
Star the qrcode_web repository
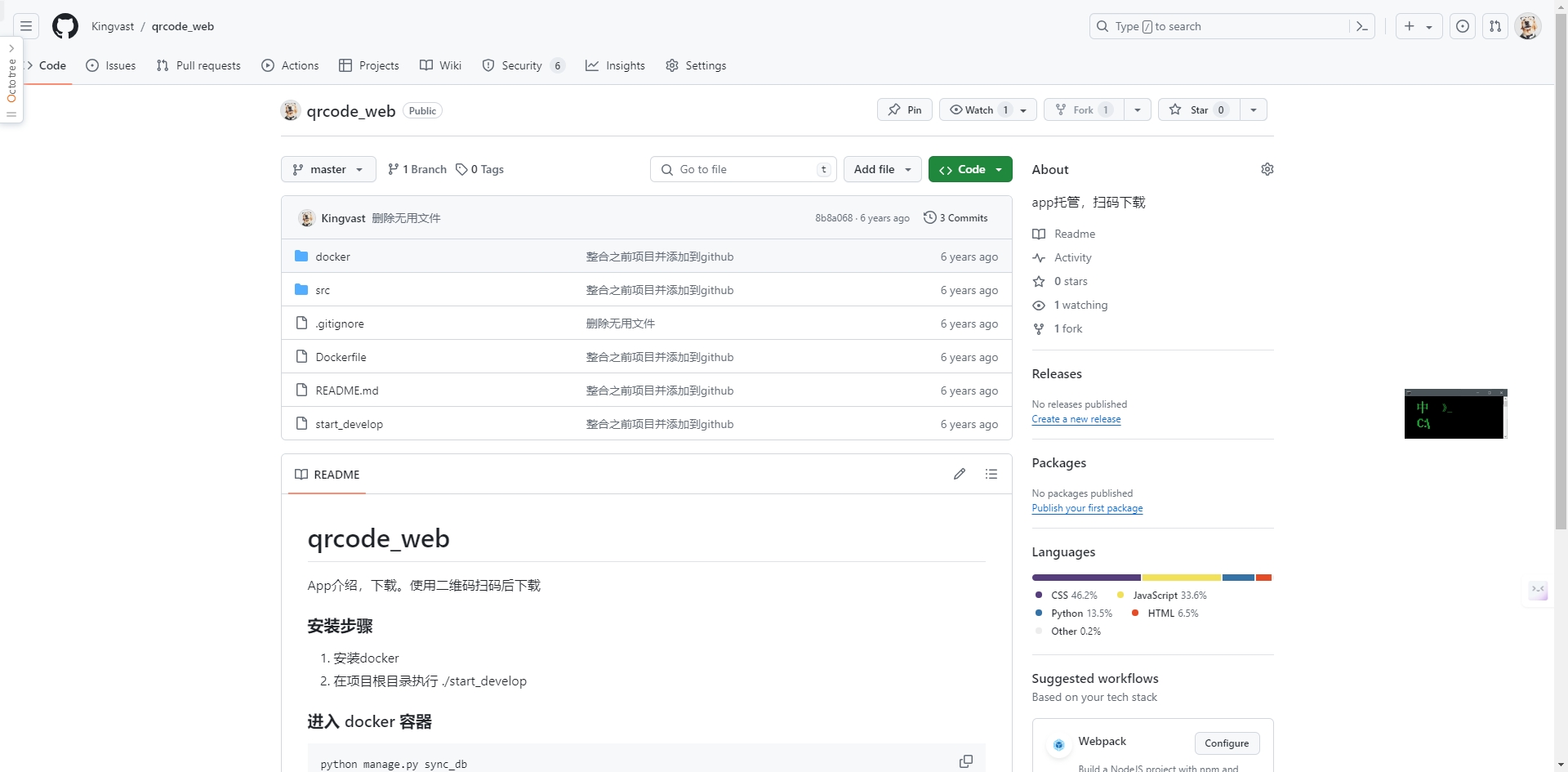click(1199, 109)
